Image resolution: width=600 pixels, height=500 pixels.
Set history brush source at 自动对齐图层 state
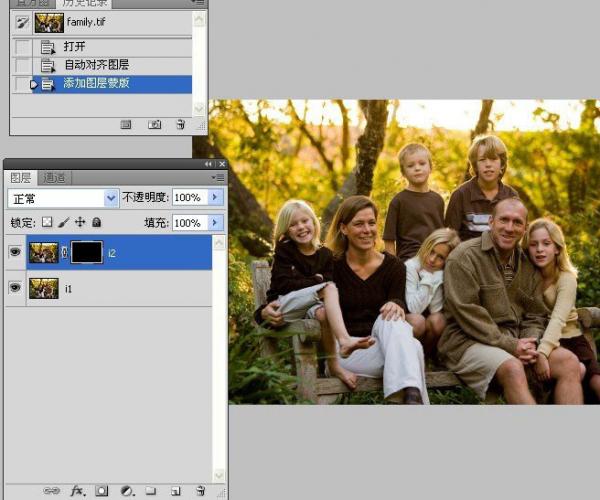[22, 65]
